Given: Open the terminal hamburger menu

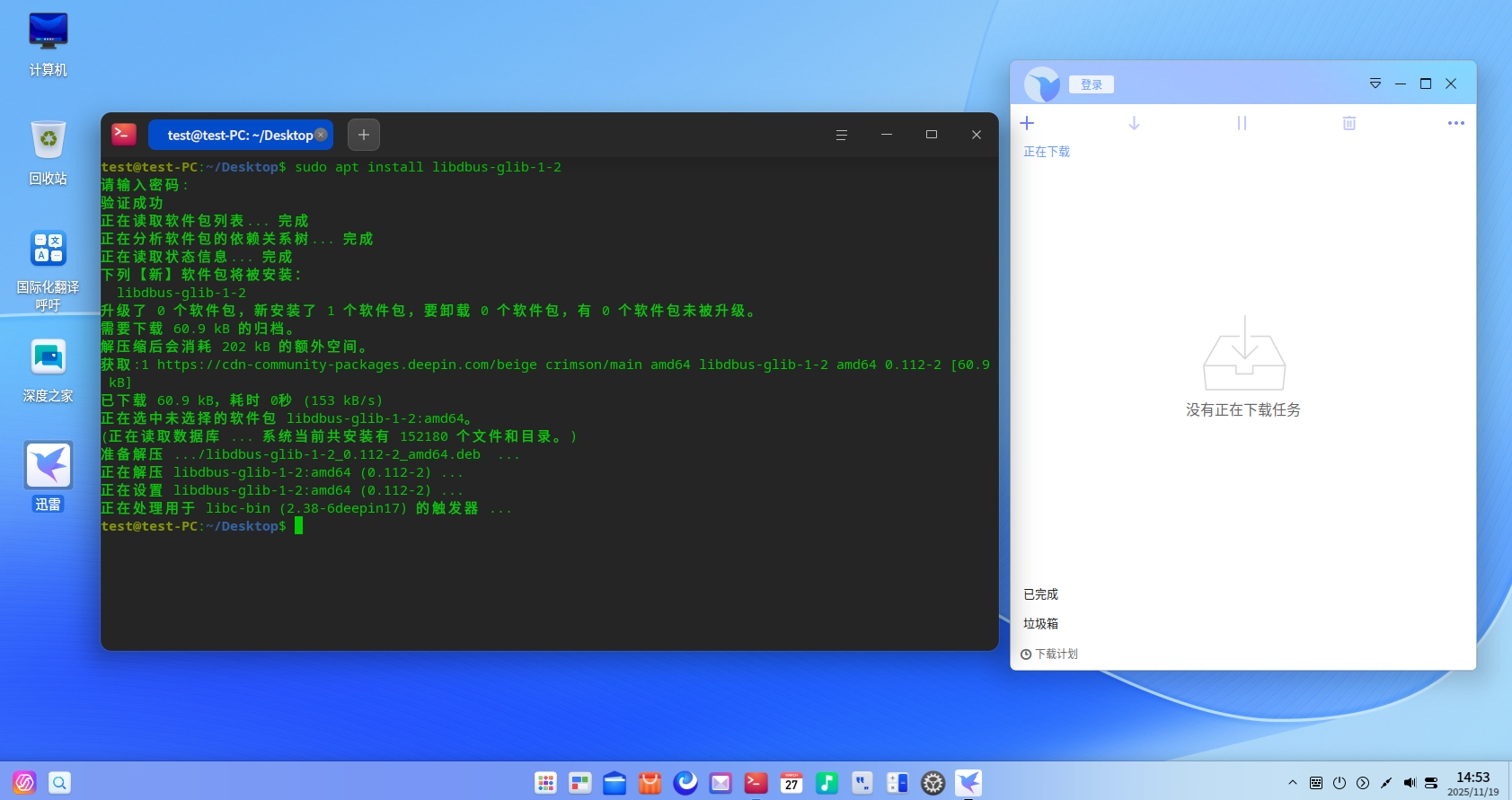Looking at the screenshot, I should pyautogui.click(x=842, y=135).
